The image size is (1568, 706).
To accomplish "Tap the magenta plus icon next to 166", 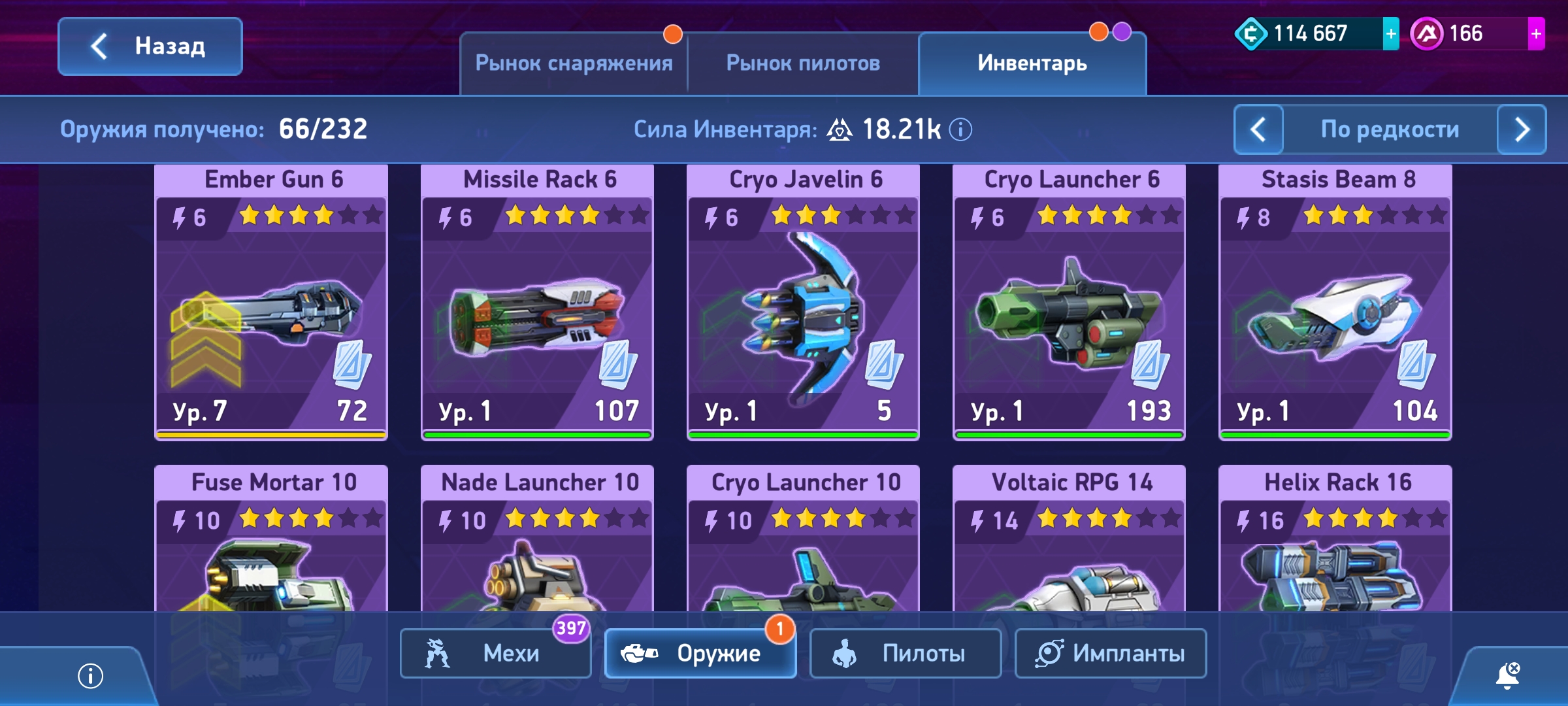I will pyautogui.click(x=1536, y=34).
